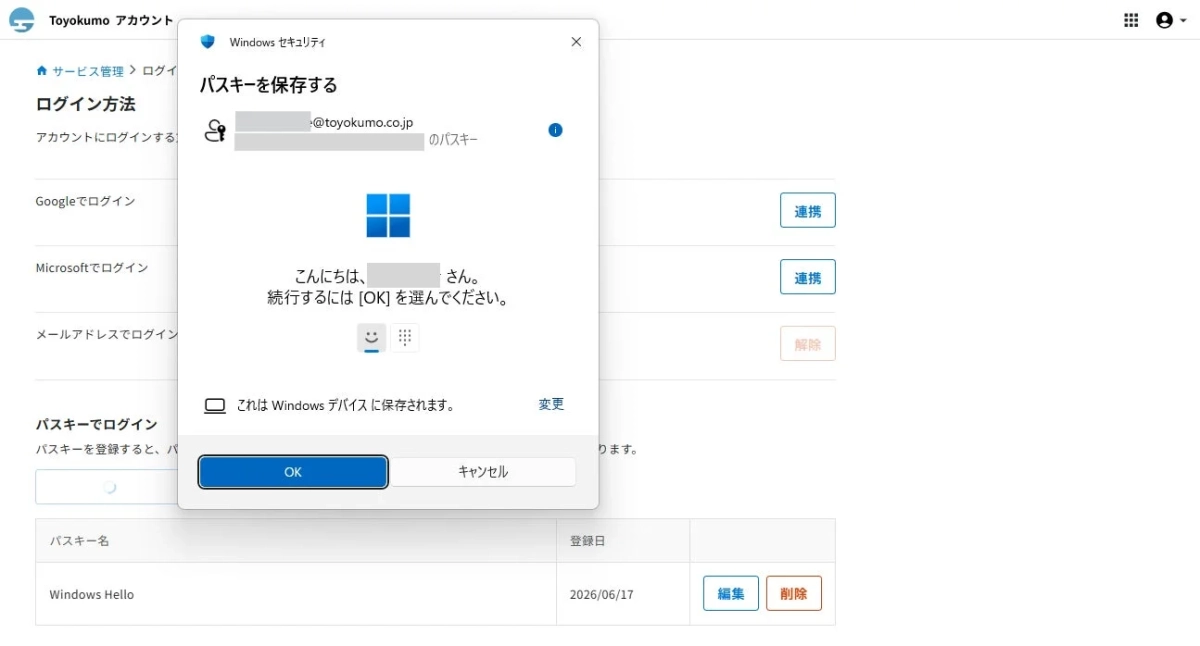Click これは Windows デバイス に保存されます text
The width and height of the screenshot is (1200, 646).
[x=346, y=405]
